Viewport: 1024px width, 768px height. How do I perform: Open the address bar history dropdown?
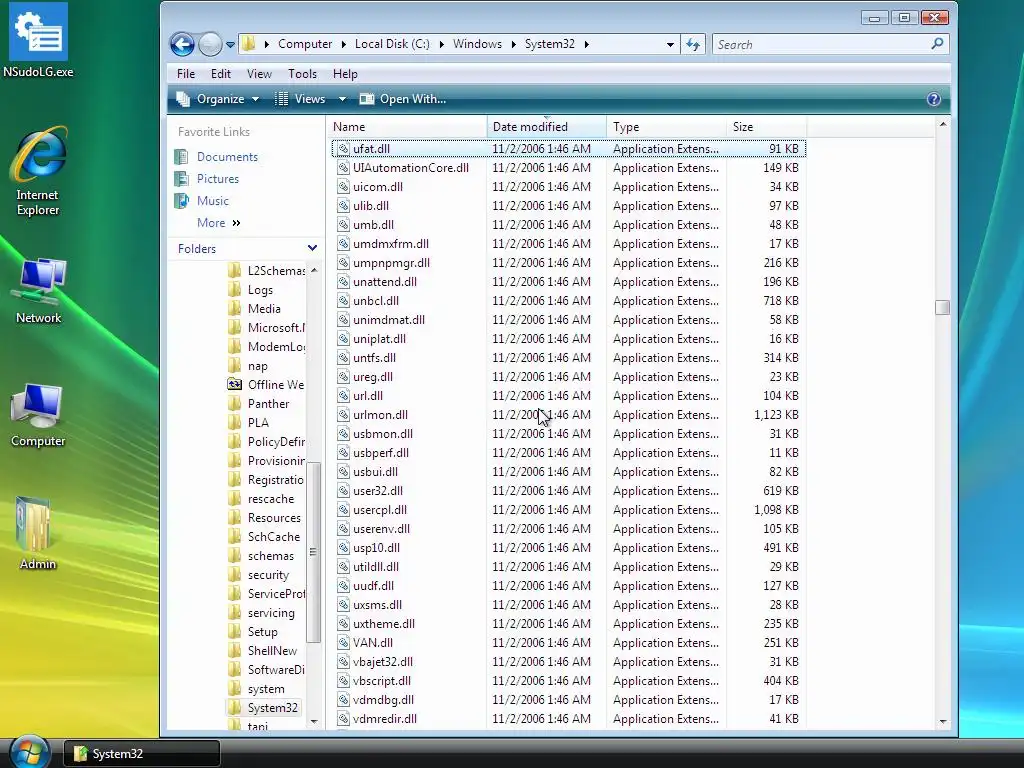pos(670,44)
